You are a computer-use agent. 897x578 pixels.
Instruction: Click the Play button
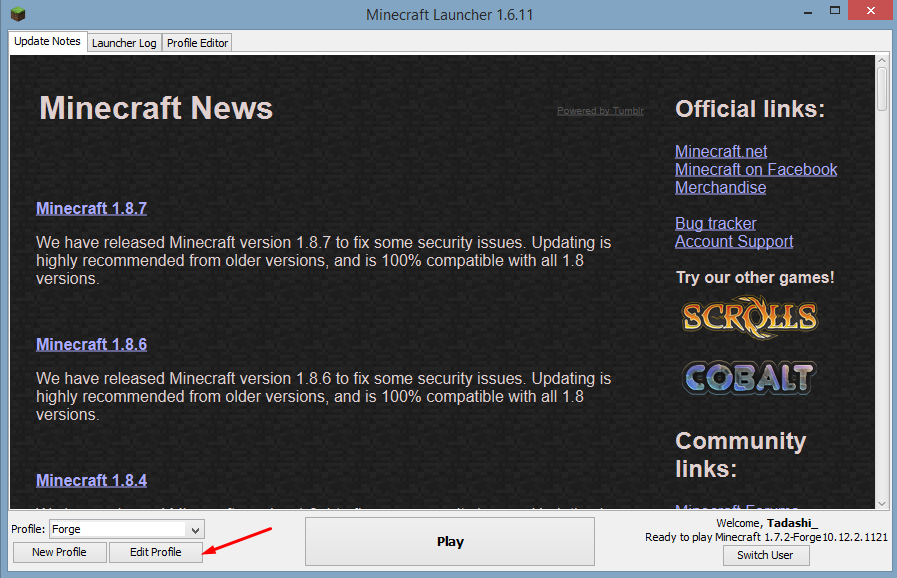point(450,541)
